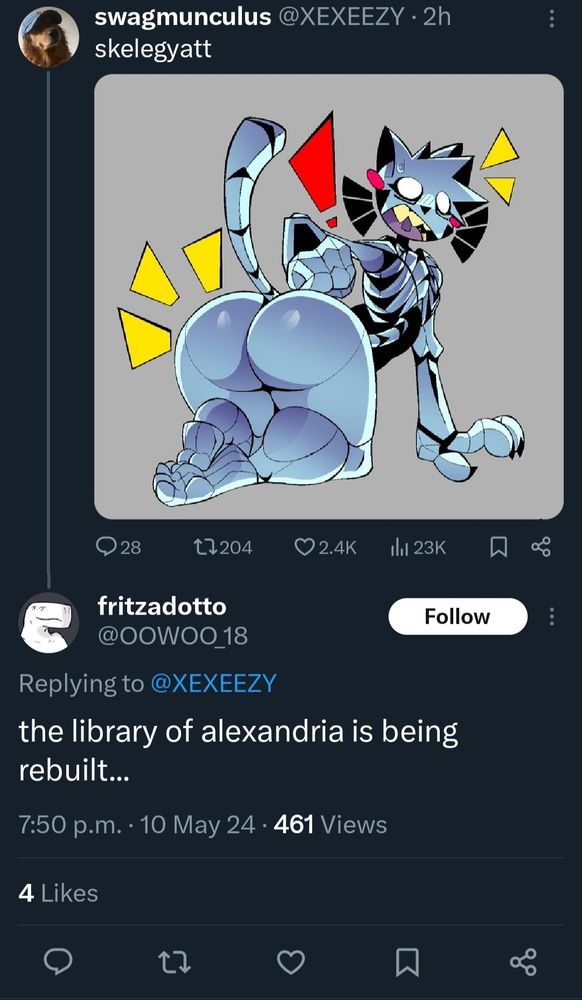The height and width of the screenshot is (1000, 582).
Task: Open fritzadotto display name profile
Action: point(162,607)
